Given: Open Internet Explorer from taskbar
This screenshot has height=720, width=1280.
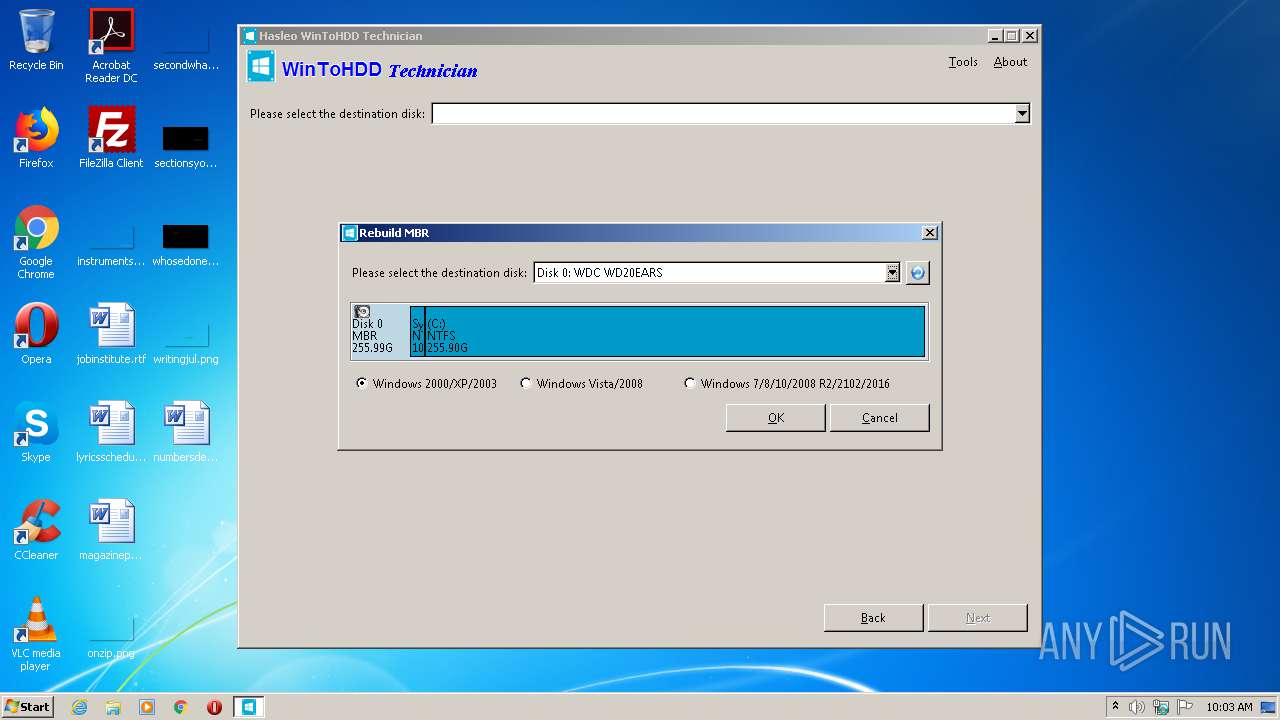Looking at the screenshot, I should point(79,707).
